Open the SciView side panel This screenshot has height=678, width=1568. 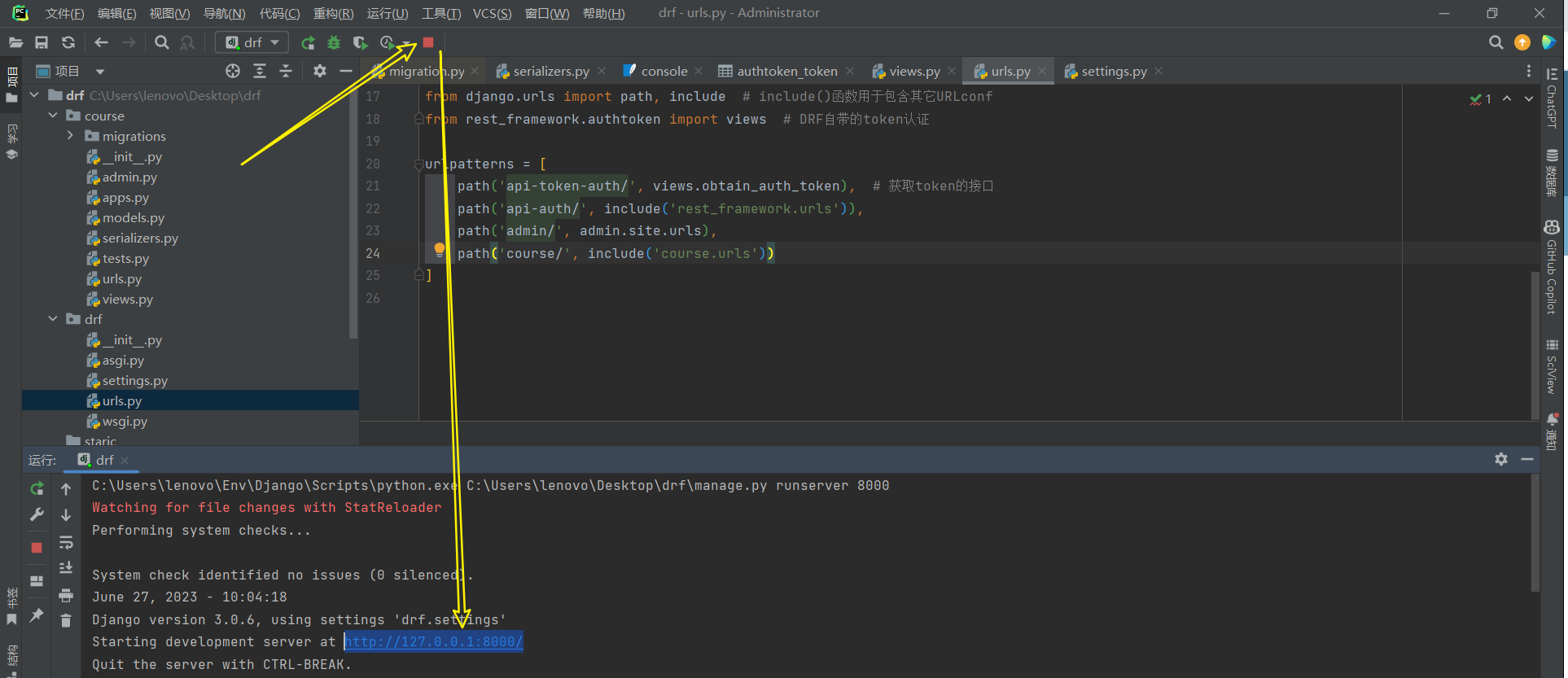pyautogui.click(x=1552, y=366)
